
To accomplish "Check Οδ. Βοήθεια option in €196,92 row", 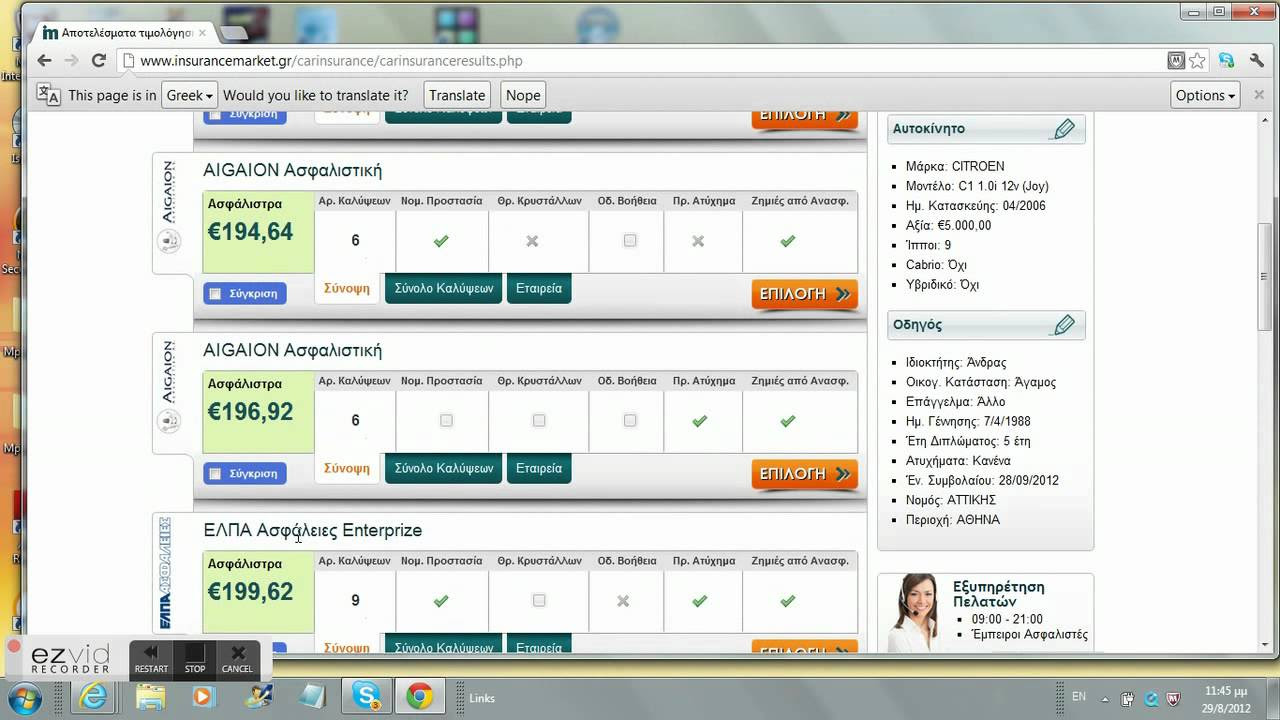I will [x=630, y=420].
